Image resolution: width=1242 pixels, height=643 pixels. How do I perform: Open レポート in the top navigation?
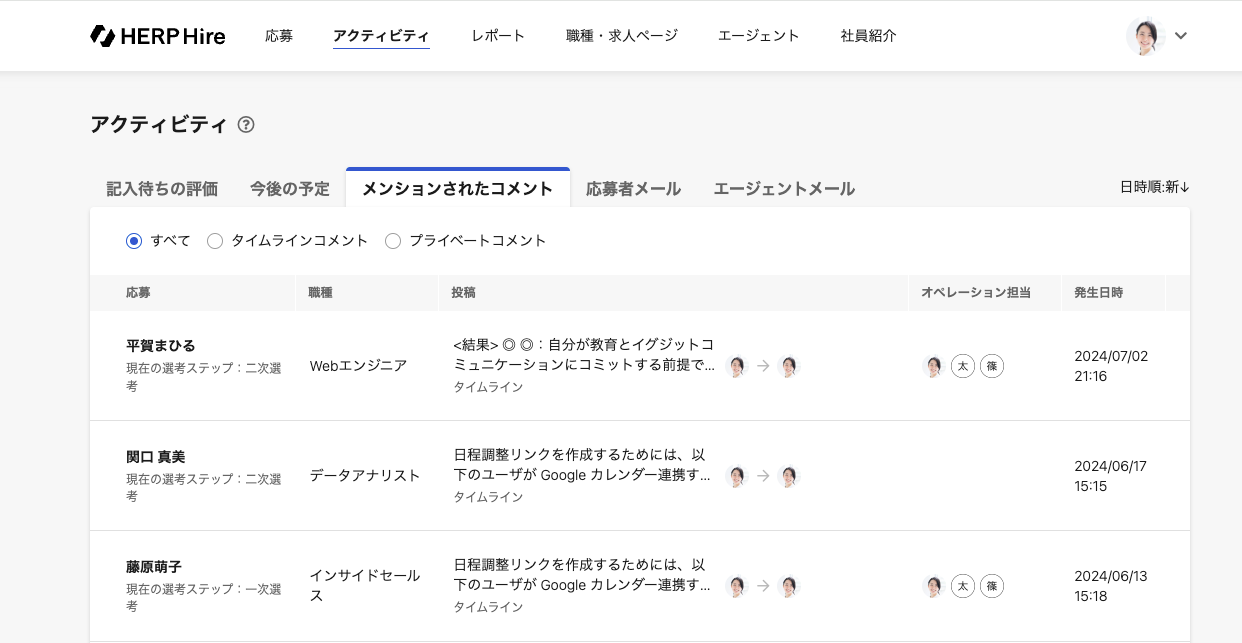coord(498,36)
